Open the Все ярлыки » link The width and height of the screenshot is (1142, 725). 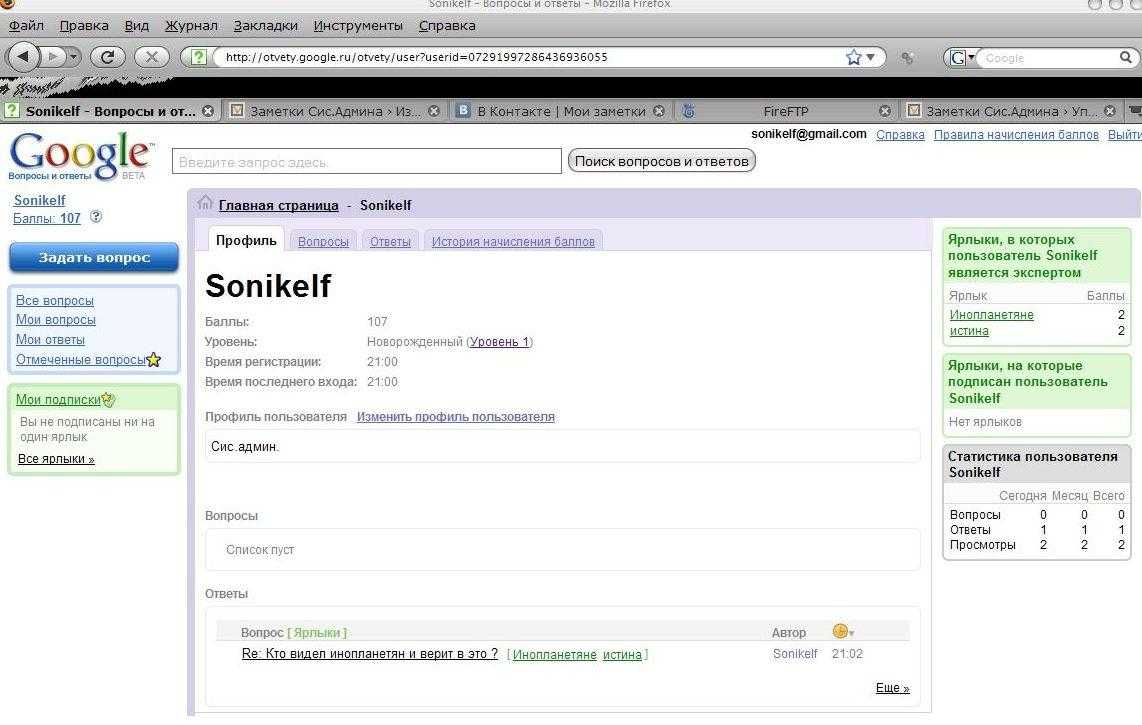pyautogui.click(x=56, y=459)
